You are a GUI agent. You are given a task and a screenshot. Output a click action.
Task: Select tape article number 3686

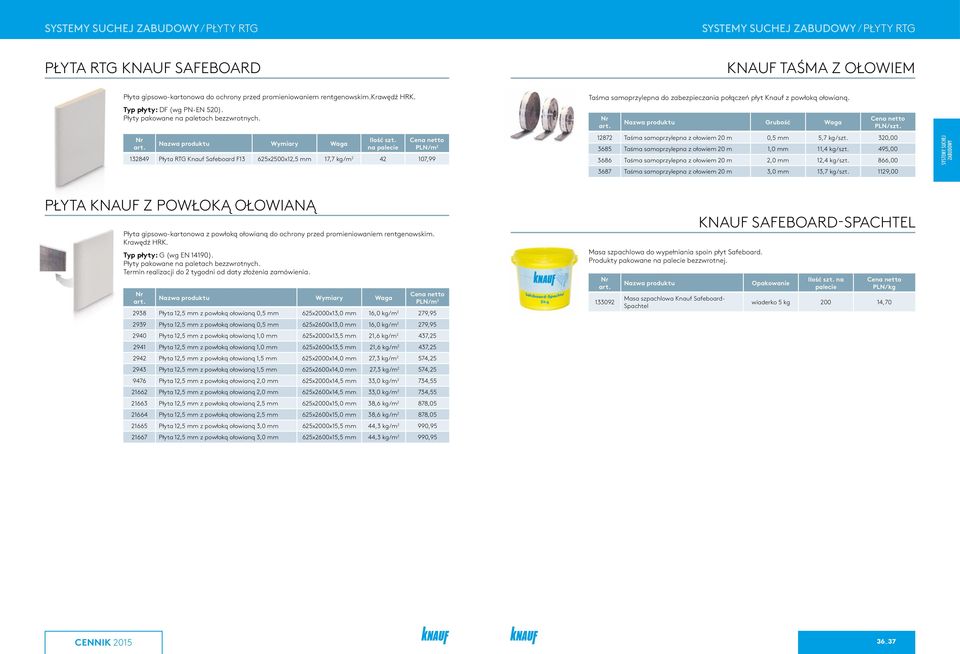point(604,160)
